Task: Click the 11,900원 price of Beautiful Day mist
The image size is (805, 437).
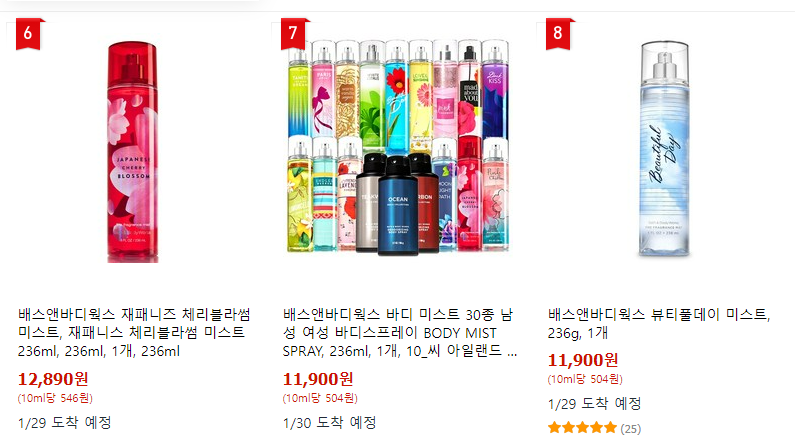Action: [x=583, y=360]
